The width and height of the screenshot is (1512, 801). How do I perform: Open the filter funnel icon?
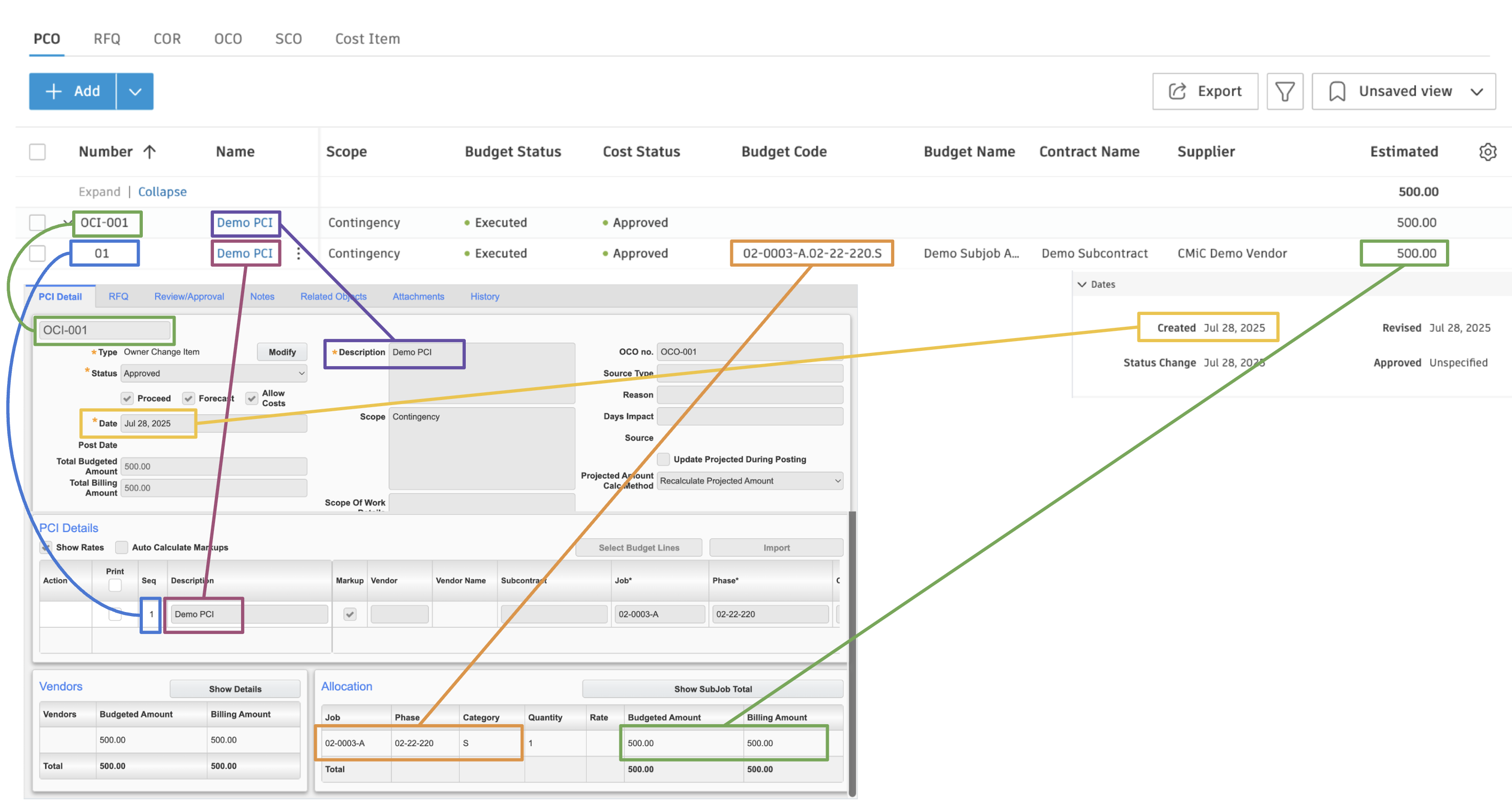click(x=1284, y=91)
